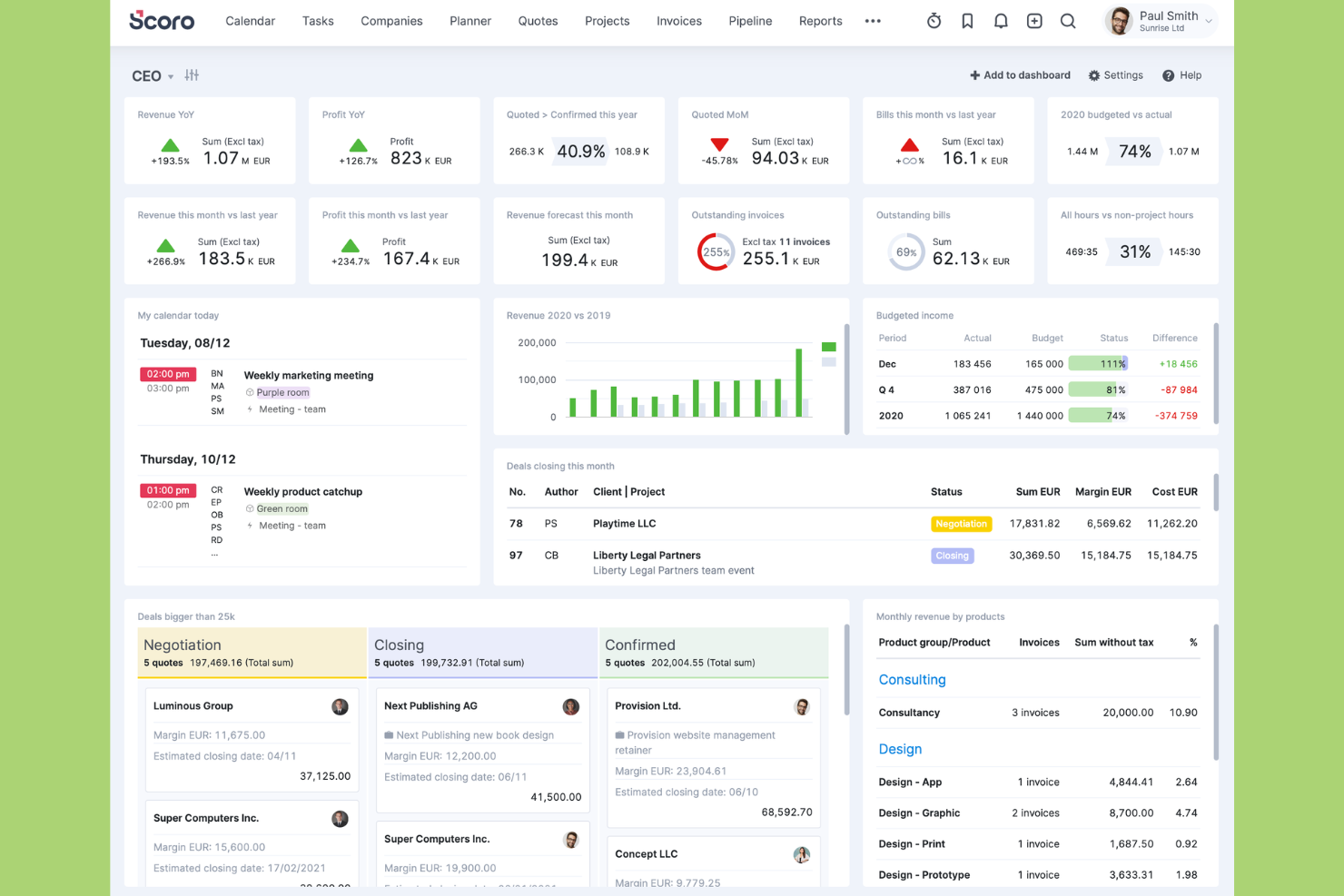Click the Q 4 81% budget status bar
This screenshot has width=1344, height=896.
(x=1098, y=390)
